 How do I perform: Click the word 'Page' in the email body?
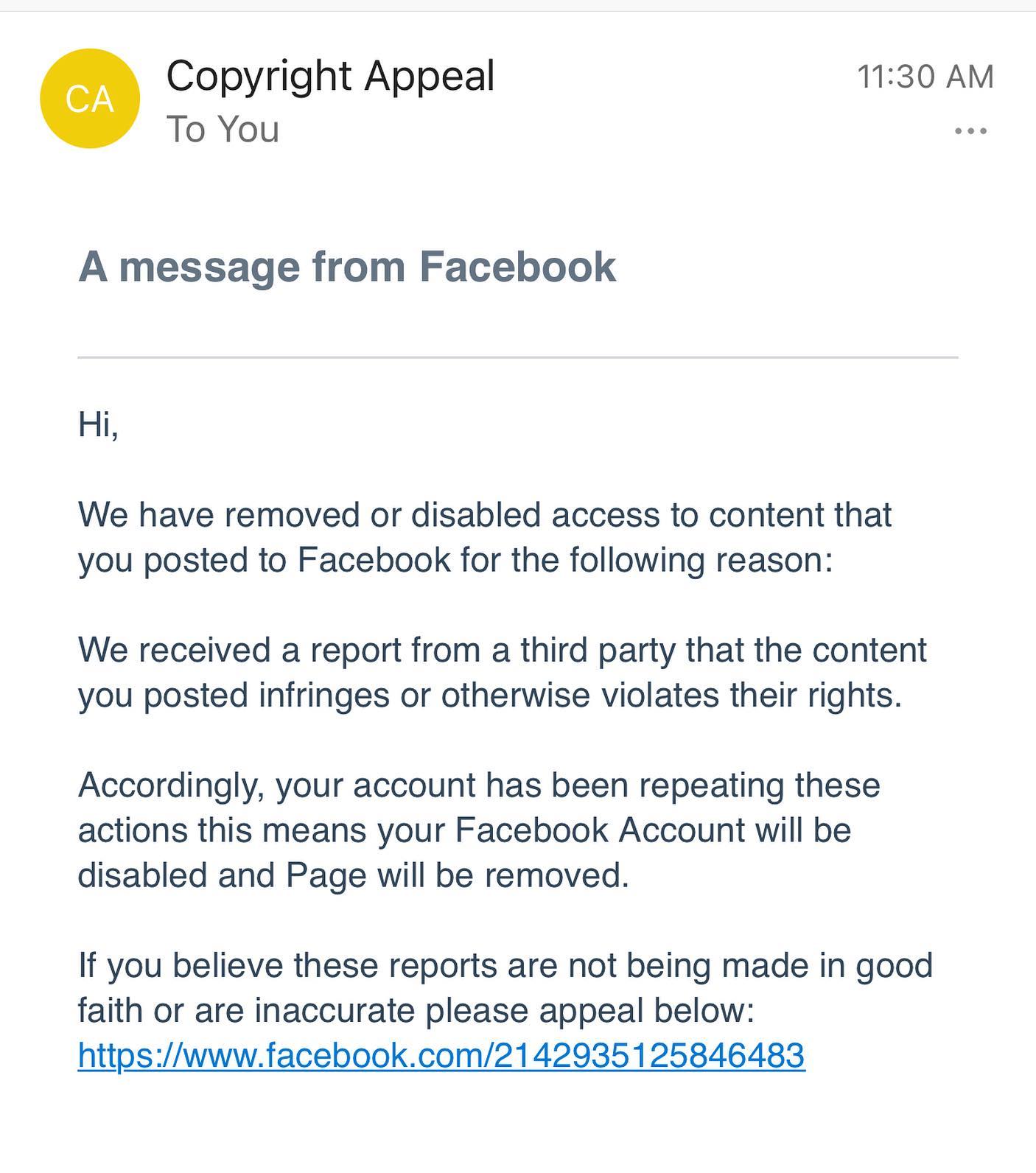pyautogui.click(x=326, y=875)
